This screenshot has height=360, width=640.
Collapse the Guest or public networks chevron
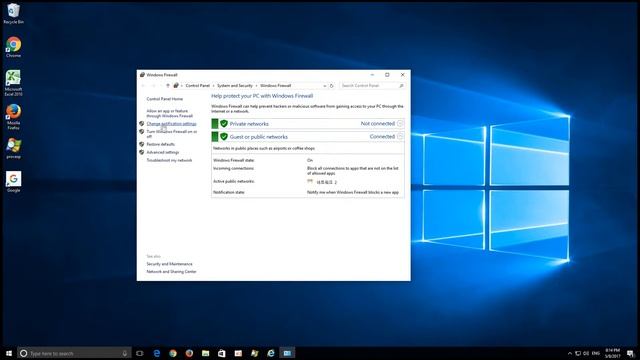click(400, 137)
